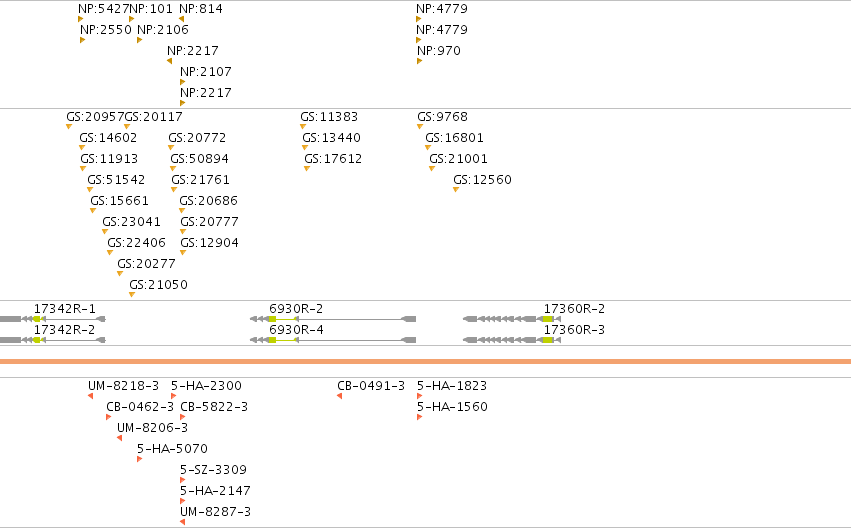Select the GS:21001 label
The height and width of the screenshot is (528, 851).
point(459,159)
